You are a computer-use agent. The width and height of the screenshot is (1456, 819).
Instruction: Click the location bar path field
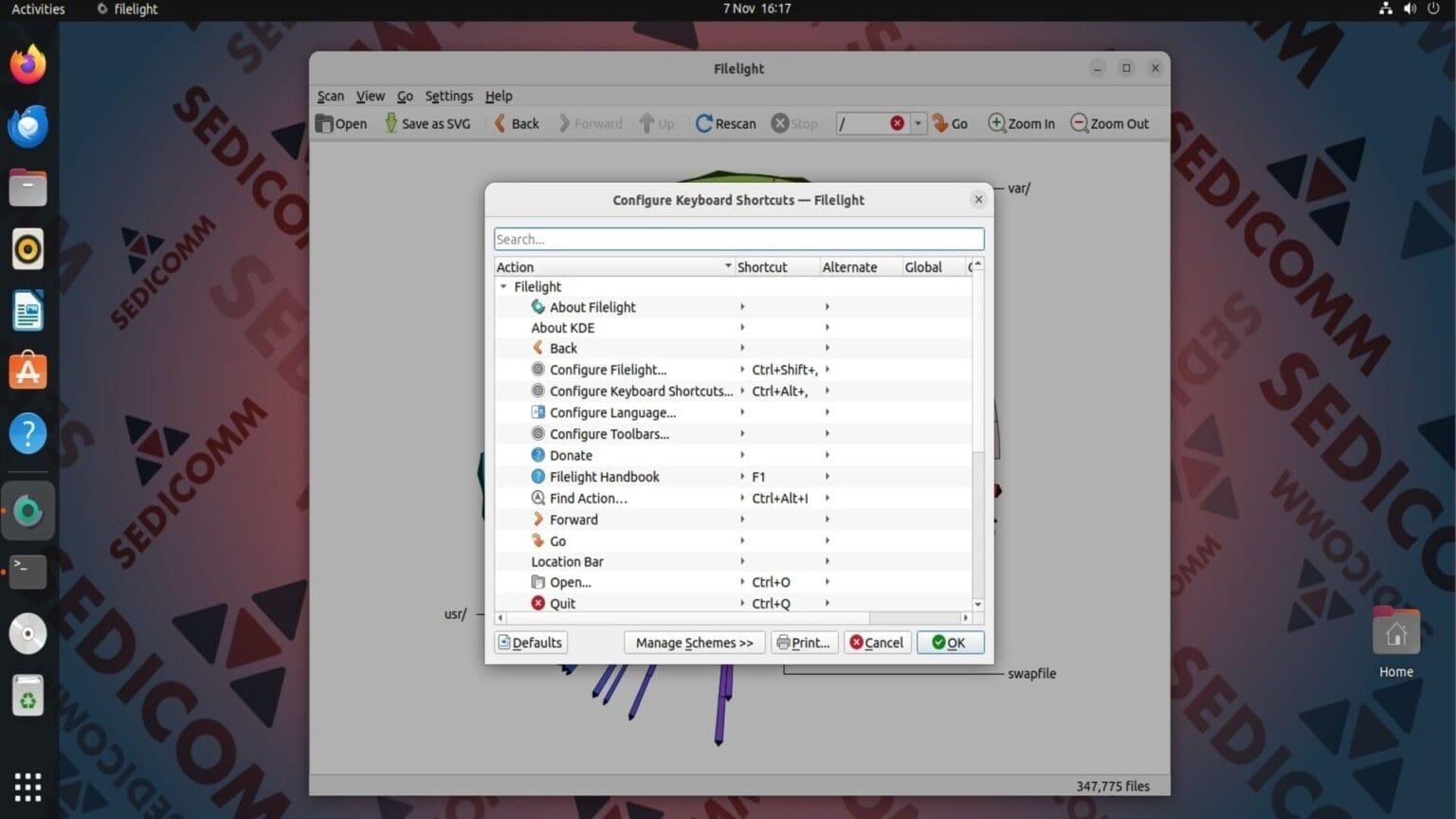pos(863,123)
